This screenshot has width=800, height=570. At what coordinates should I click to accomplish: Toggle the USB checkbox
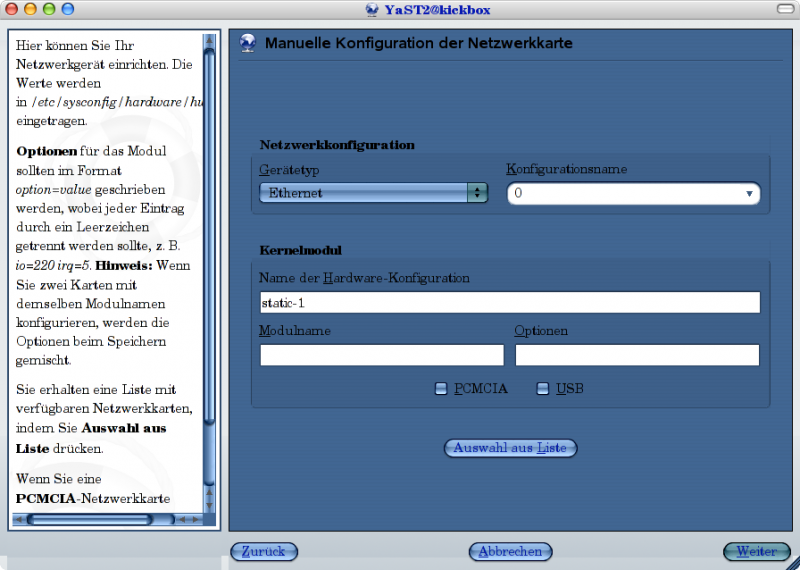coord(543,389)
